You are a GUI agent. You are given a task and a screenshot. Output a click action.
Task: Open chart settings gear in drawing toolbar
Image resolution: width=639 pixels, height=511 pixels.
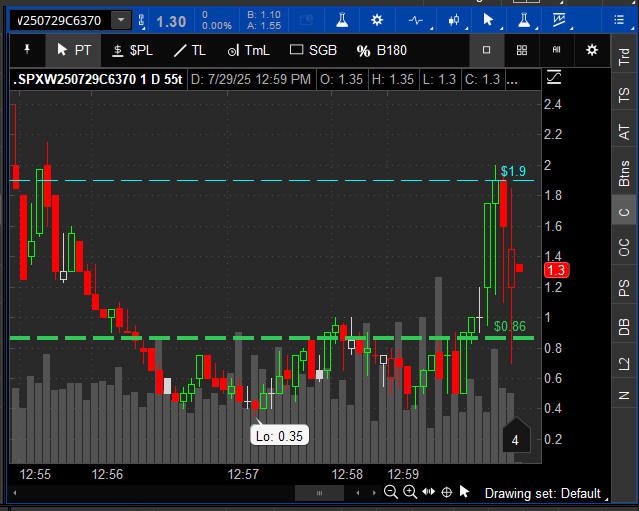click(x=592, y=49)
